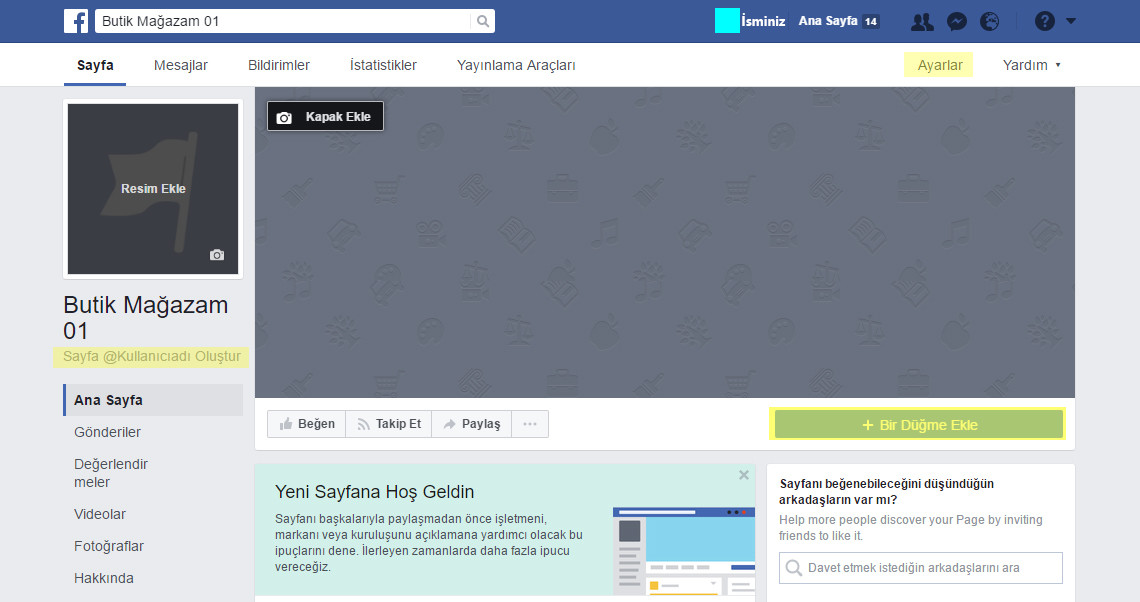The height and width of the screenshot is (602, 1140).
Task: Open Gönderiler in left sidebar
Action: tap(108, 432)
